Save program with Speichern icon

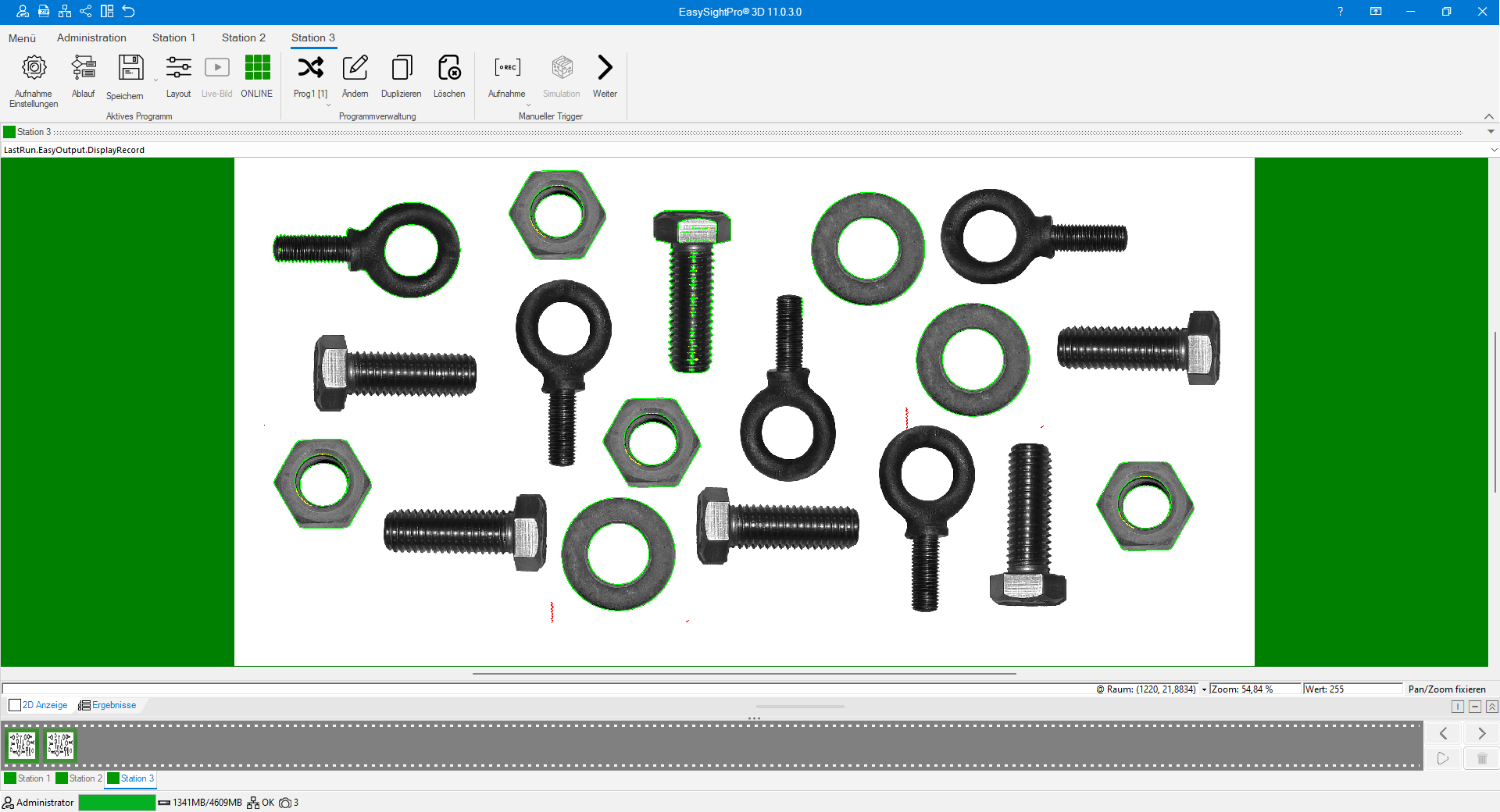[x=130, y=69]
